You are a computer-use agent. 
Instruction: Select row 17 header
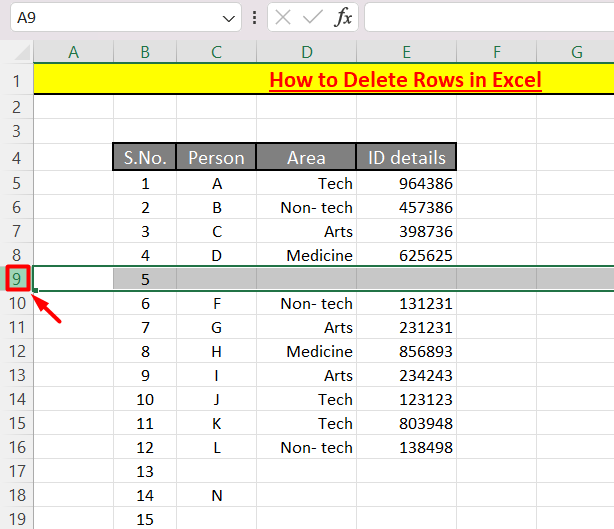coord(16,471)
